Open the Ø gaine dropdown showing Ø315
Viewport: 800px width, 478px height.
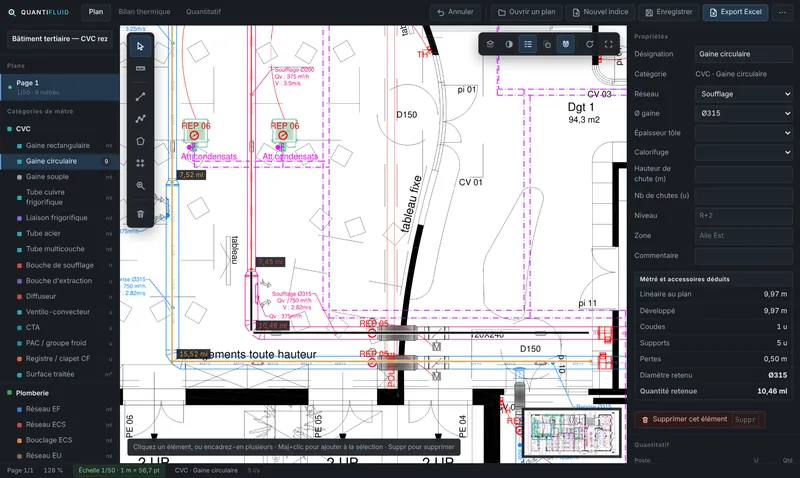point(744,113)
